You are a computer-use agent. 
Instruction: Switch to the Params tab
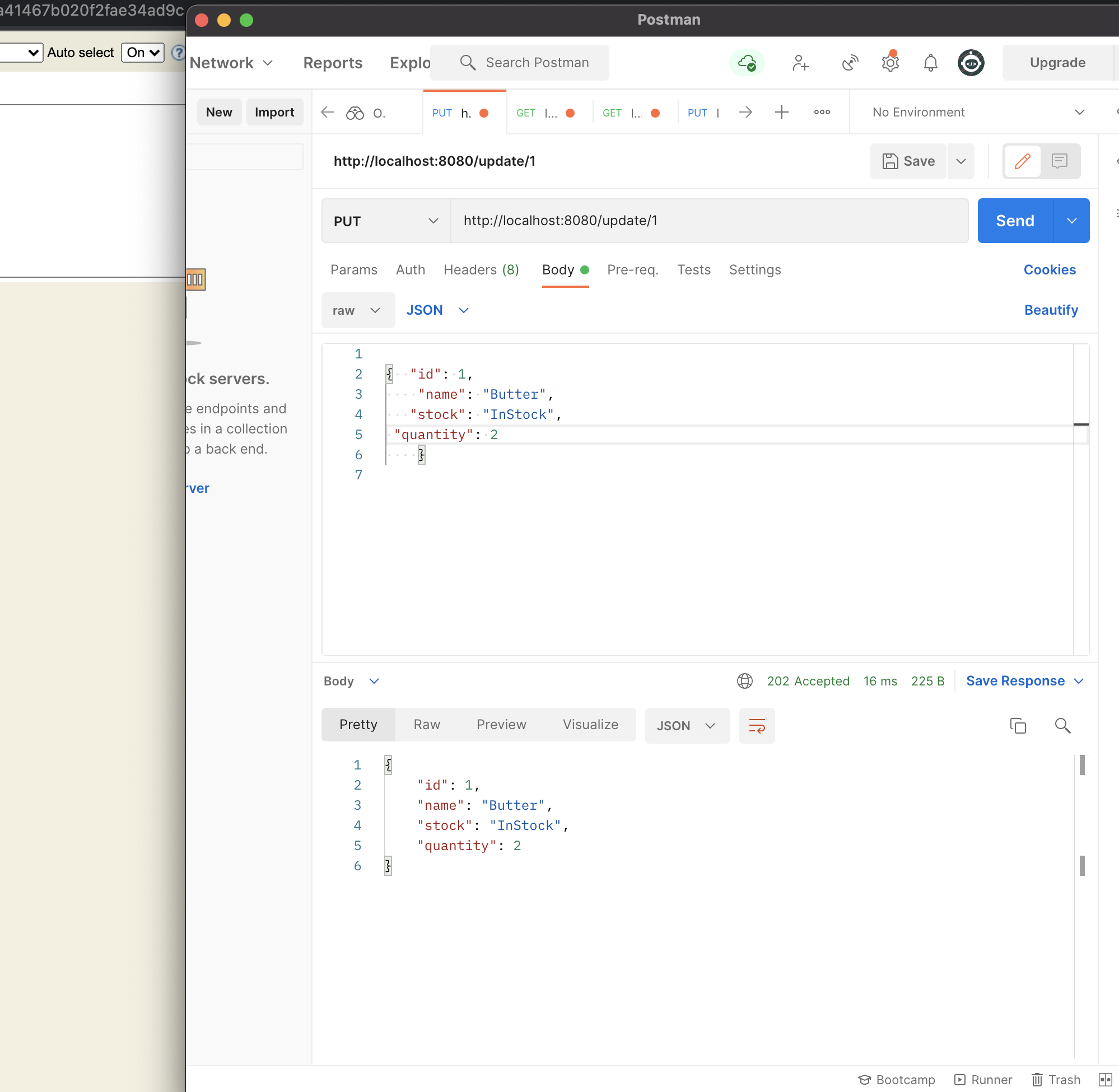click(354, 269)
